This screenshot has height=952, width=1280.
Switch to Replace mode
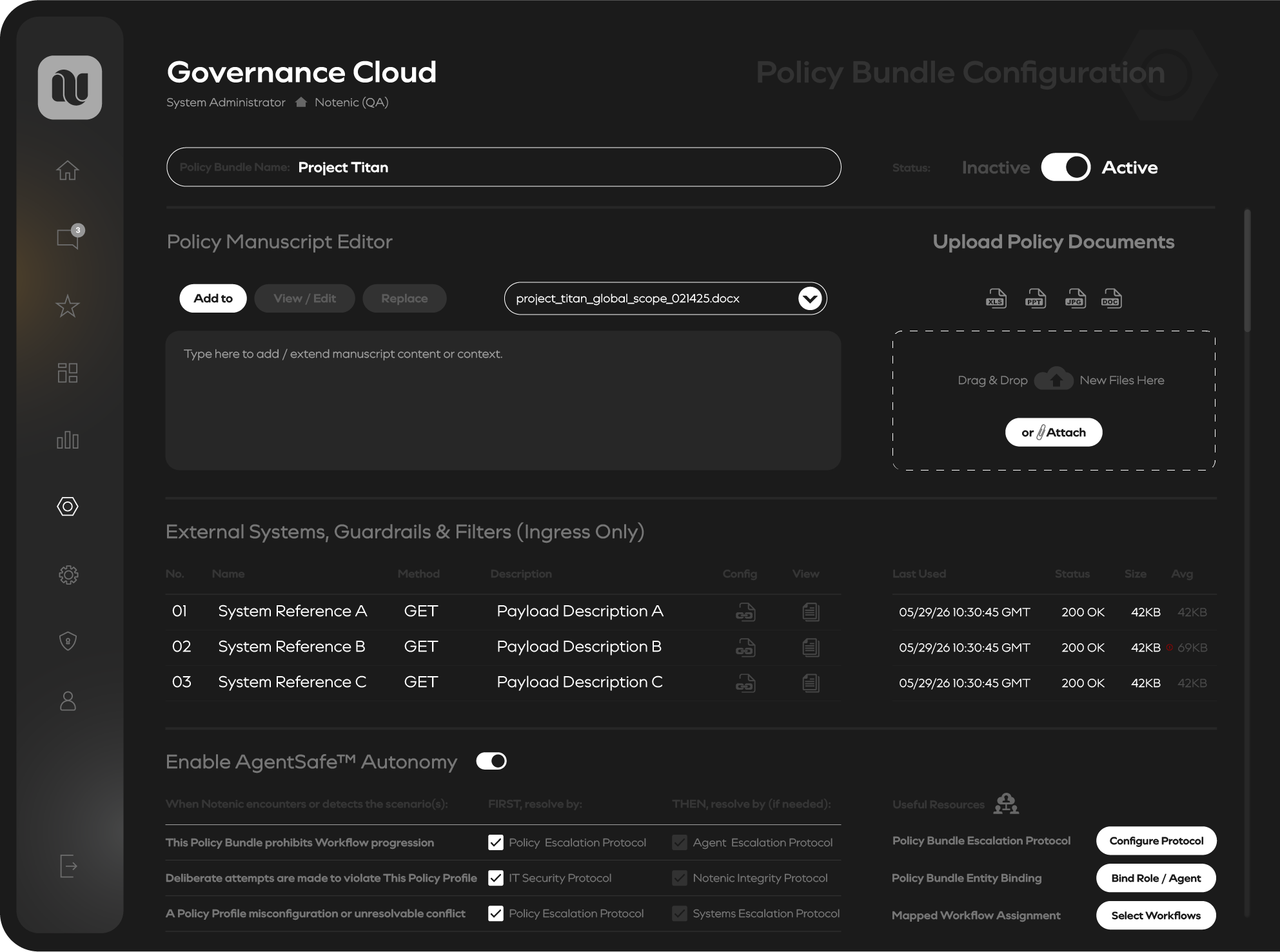tap(404, 298)
